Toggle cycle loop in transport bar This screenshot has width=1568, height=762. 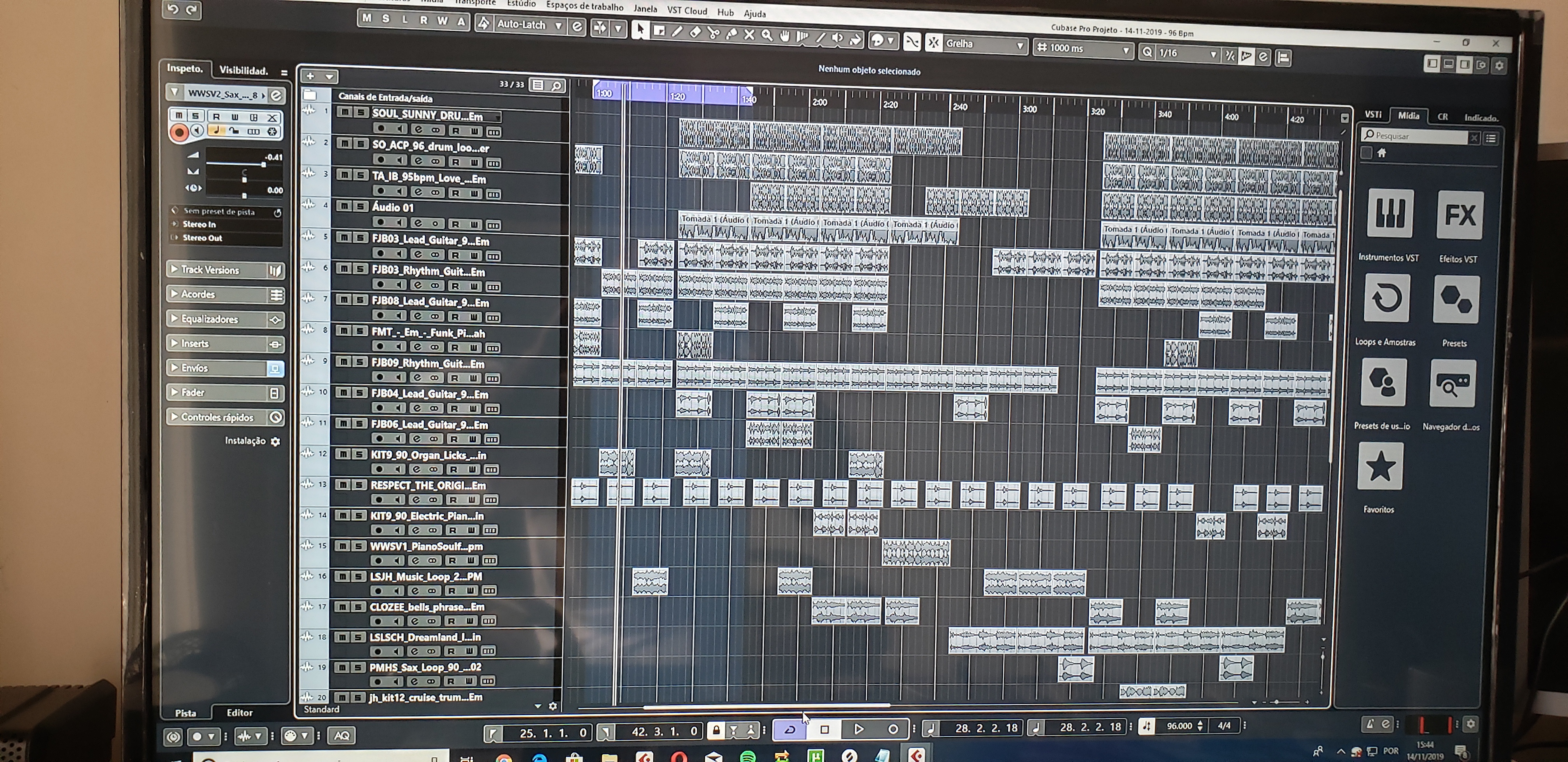tap(789, 729)
